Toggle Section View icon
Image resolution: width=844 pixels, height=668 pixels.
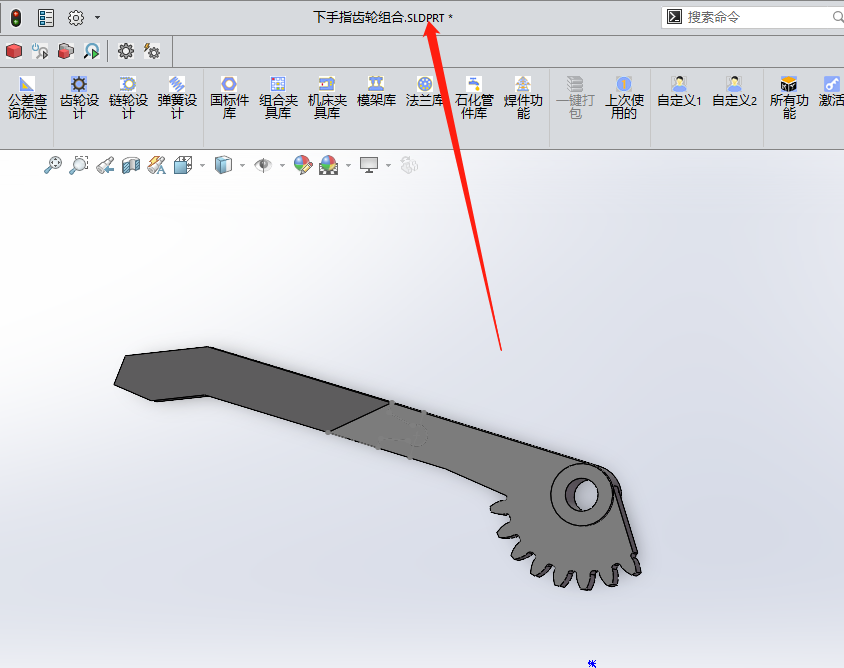131,165
